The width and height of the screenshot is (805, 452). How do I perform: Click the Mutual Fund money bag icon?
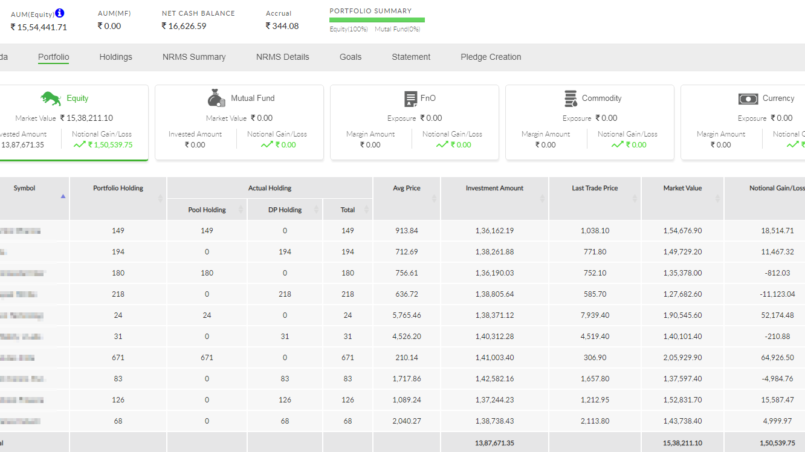(216, 98)
